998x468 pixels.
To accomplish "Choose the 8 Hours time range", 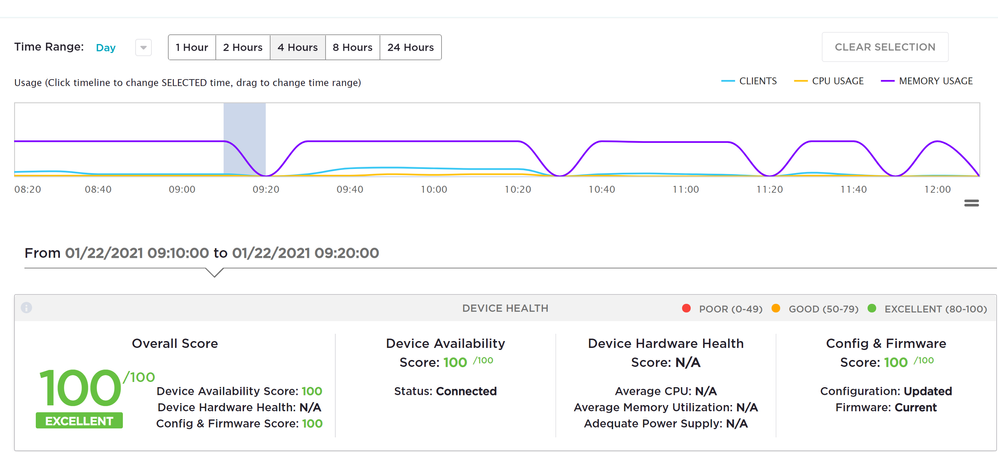I will pyautogui.click(x=352, y=47).
